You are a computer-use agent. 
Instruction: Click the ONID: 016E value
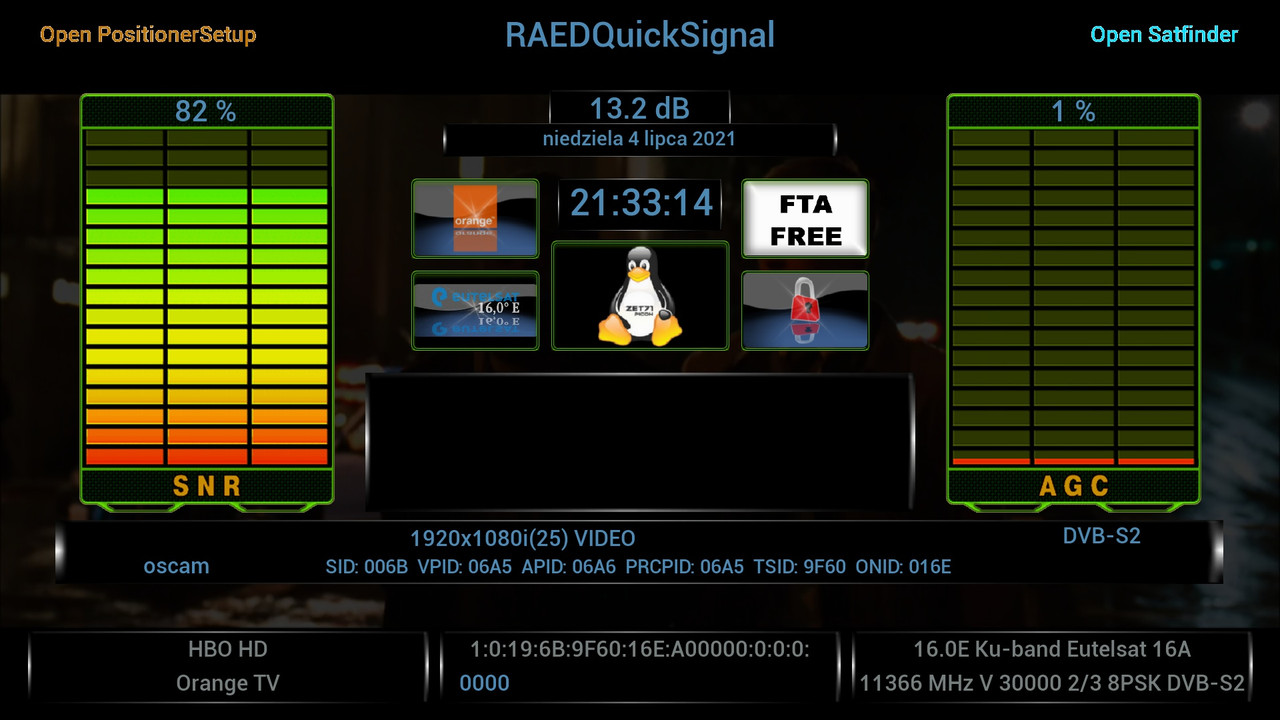903,567
